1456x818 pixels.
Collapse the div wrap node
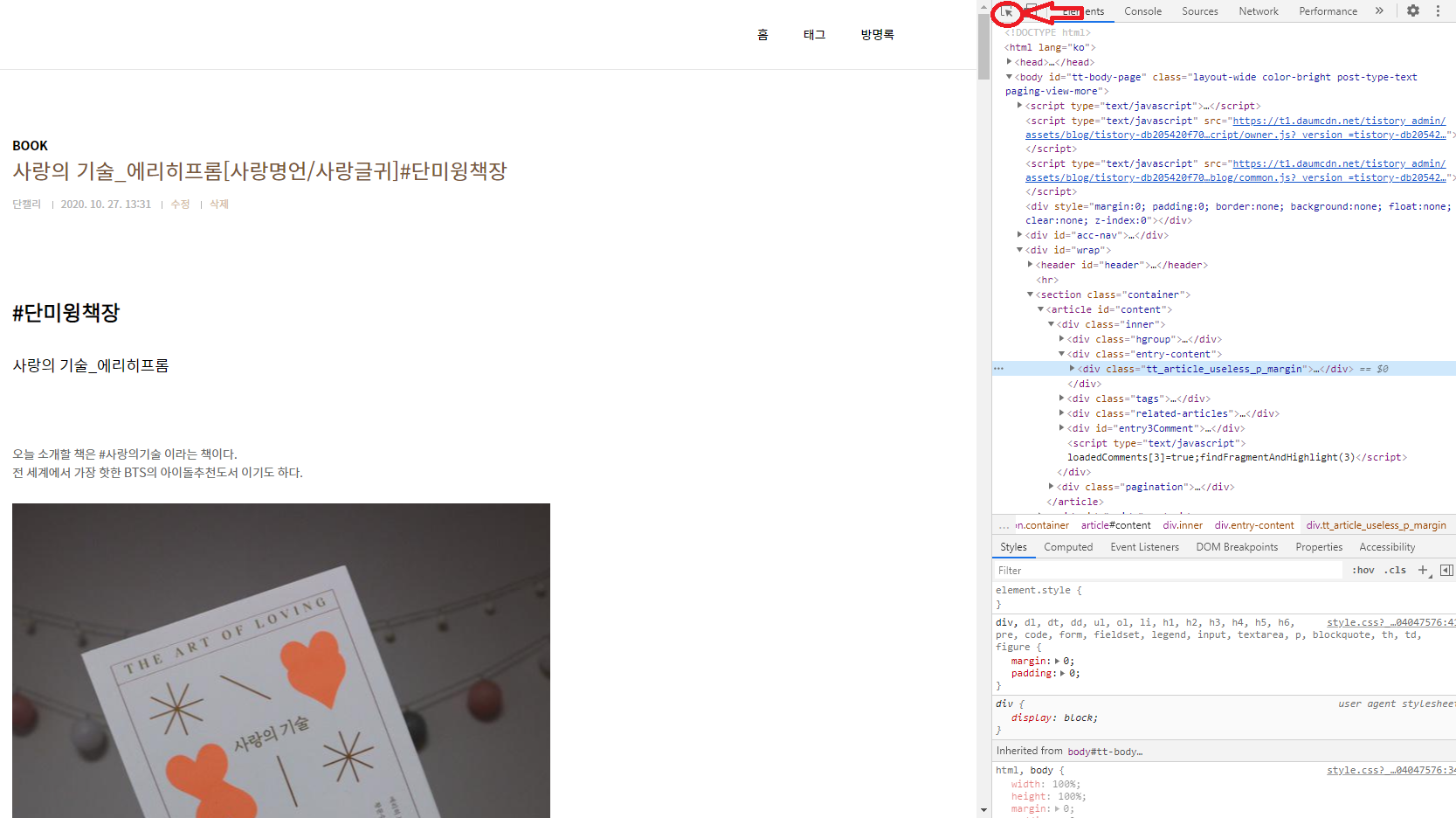(1019, 250)
